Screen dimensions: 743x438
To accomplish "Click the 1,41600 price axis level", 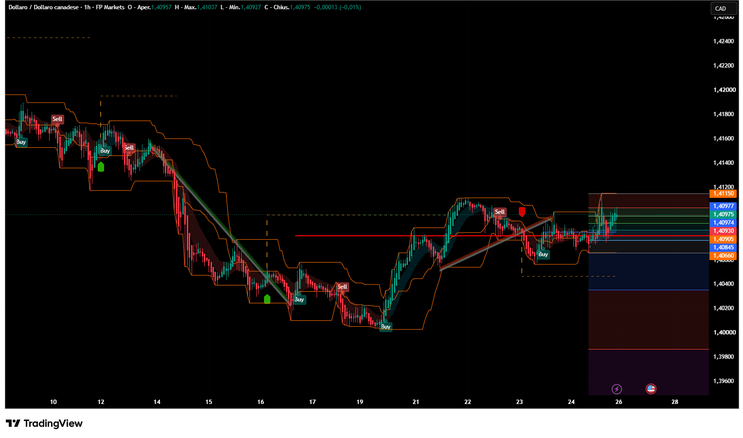I will pyautogui.click(x=725, y=138).
